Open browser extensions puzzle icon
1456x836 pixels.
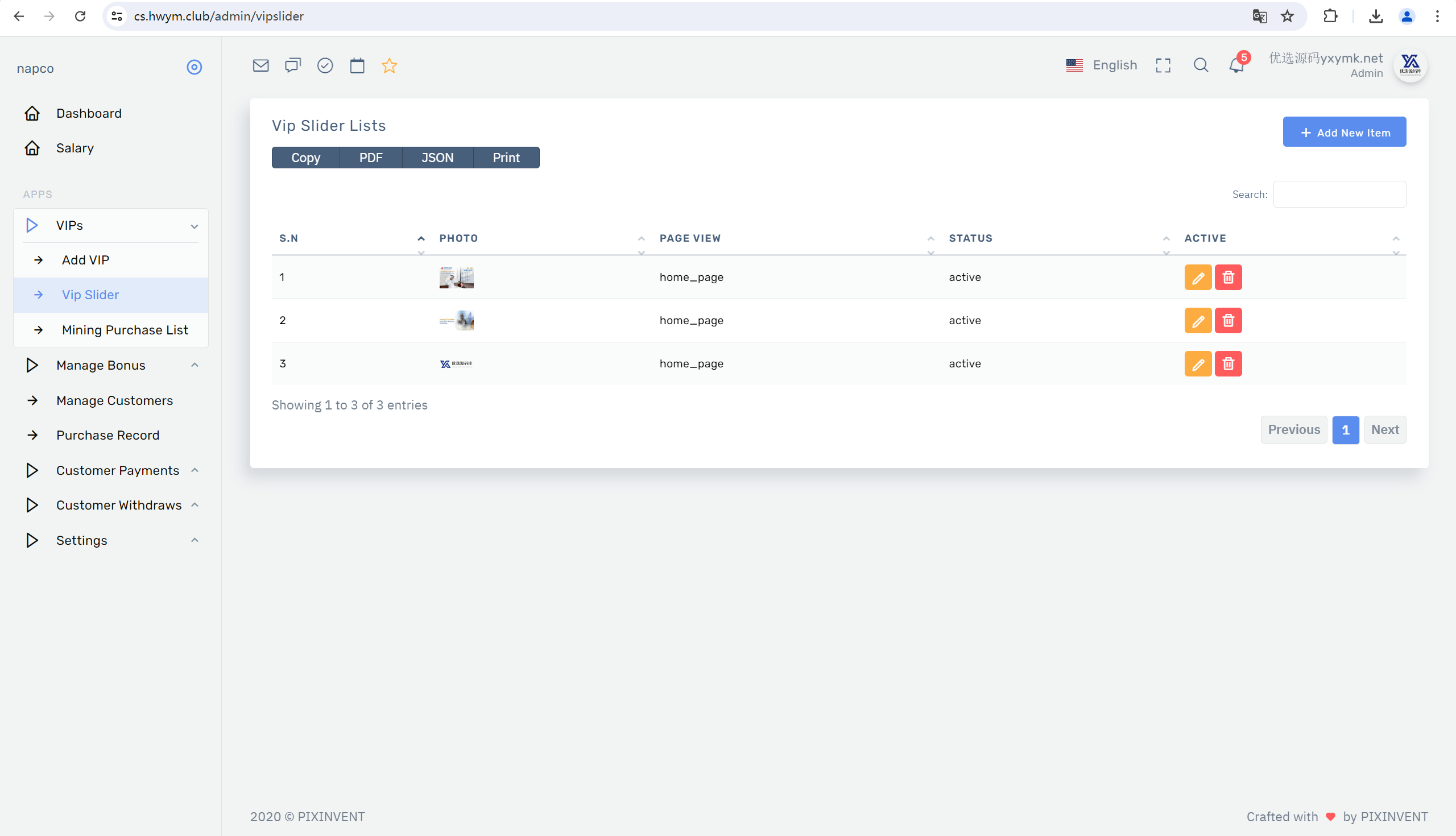1330,16
